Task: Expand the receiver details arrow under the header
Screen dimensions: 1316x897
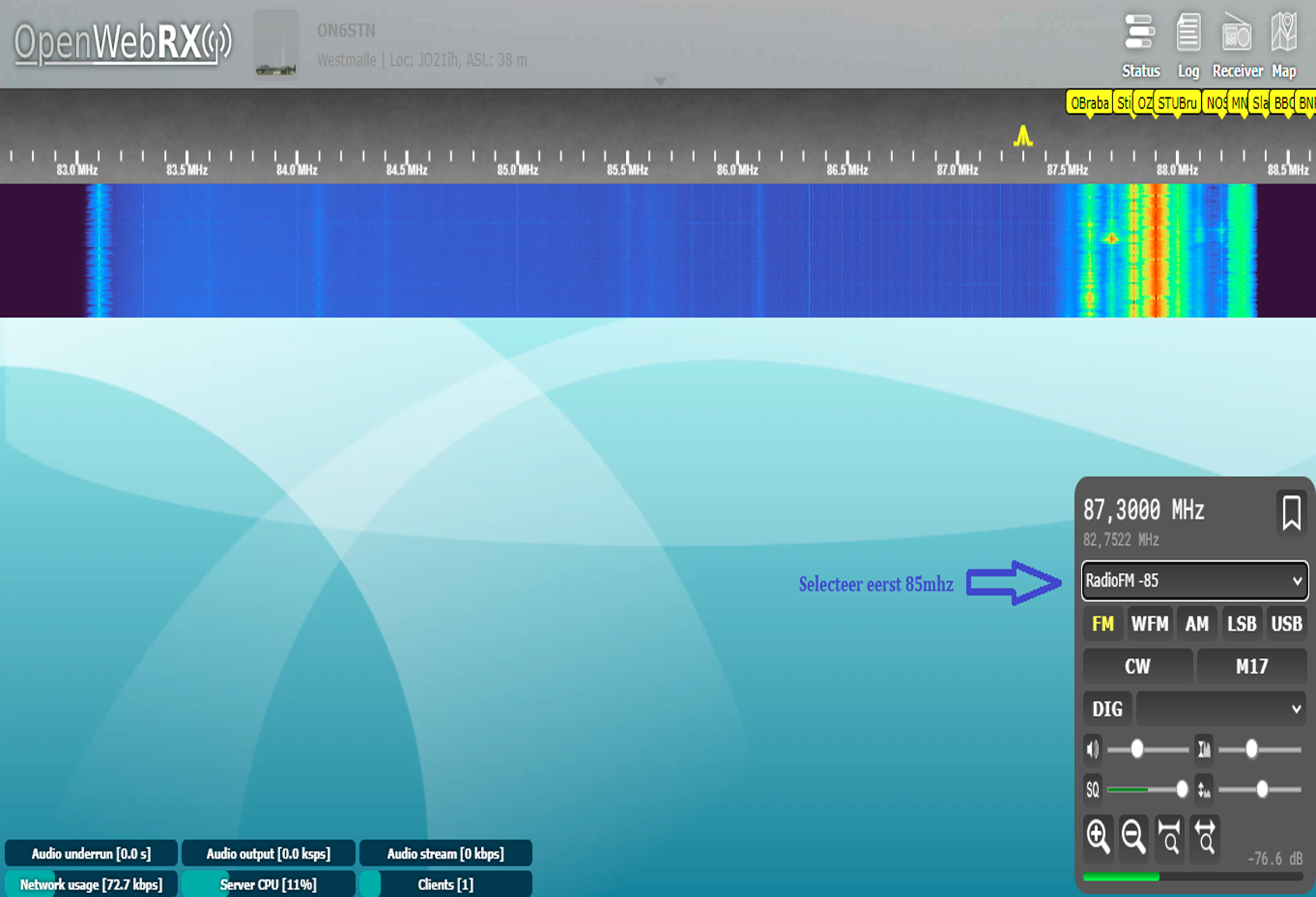Action: click(660, 81)
